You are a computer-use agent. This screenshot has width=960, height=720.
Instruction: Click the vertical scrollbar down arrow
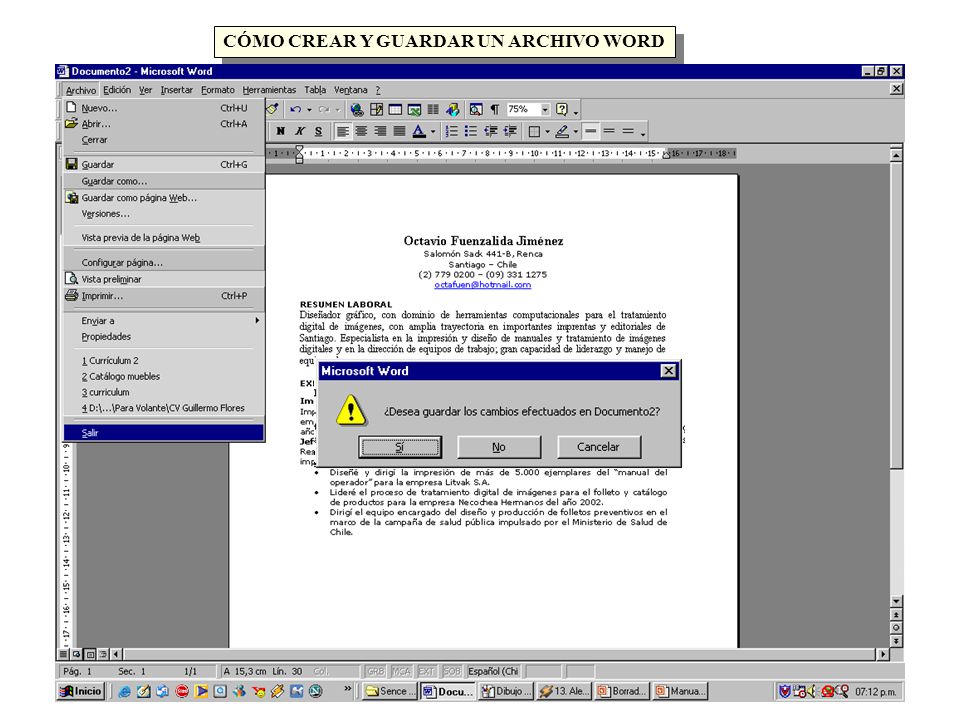coord(896,602)
